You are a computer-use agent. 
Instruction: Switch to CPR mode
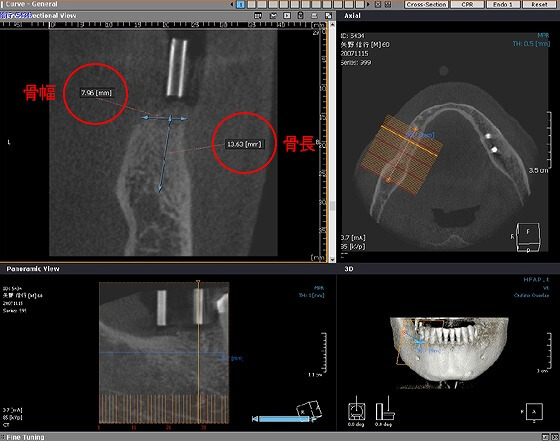(467, 4)
